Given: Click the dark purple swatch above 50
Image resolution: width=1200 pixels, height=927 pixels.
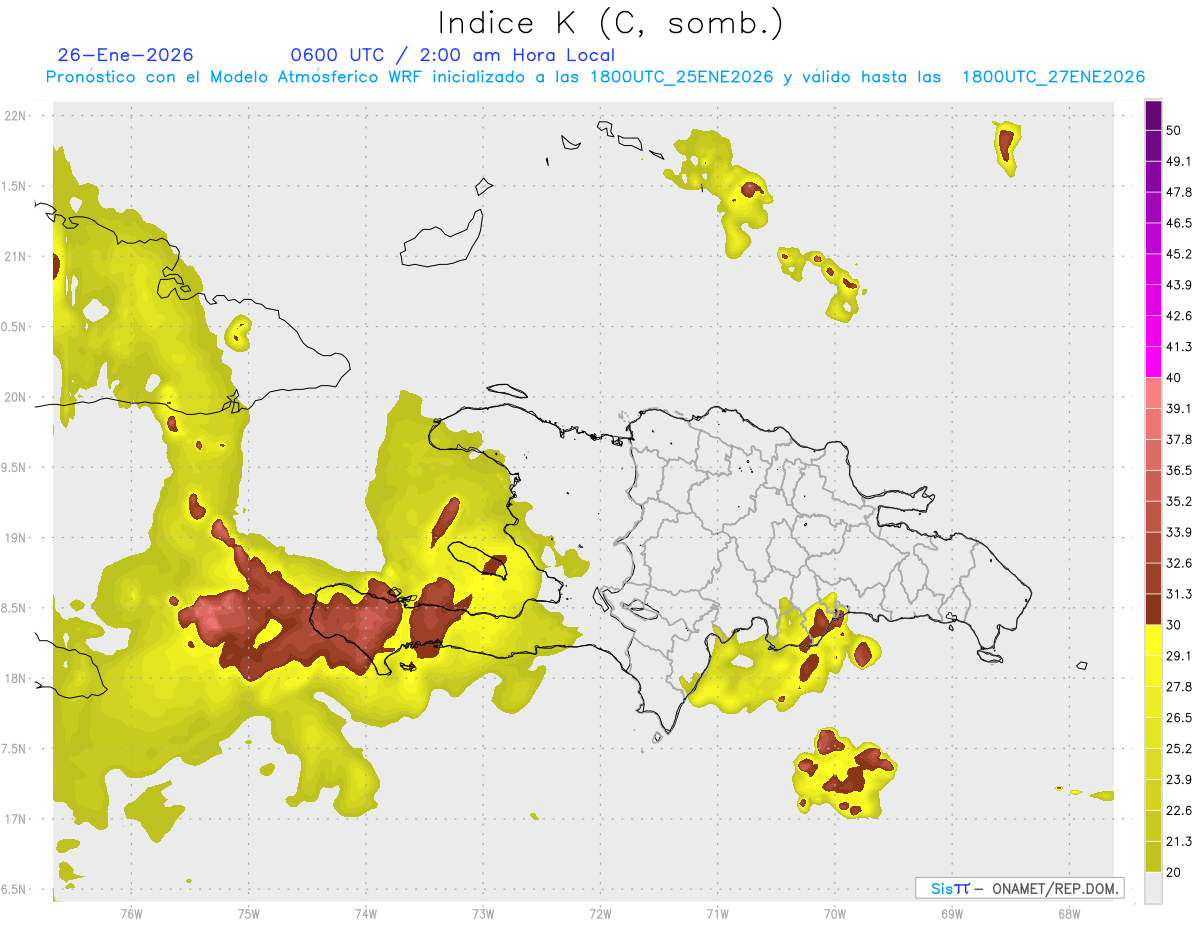Looking at the screenshot, I should pyautogui.click(x=1154, y=116).
